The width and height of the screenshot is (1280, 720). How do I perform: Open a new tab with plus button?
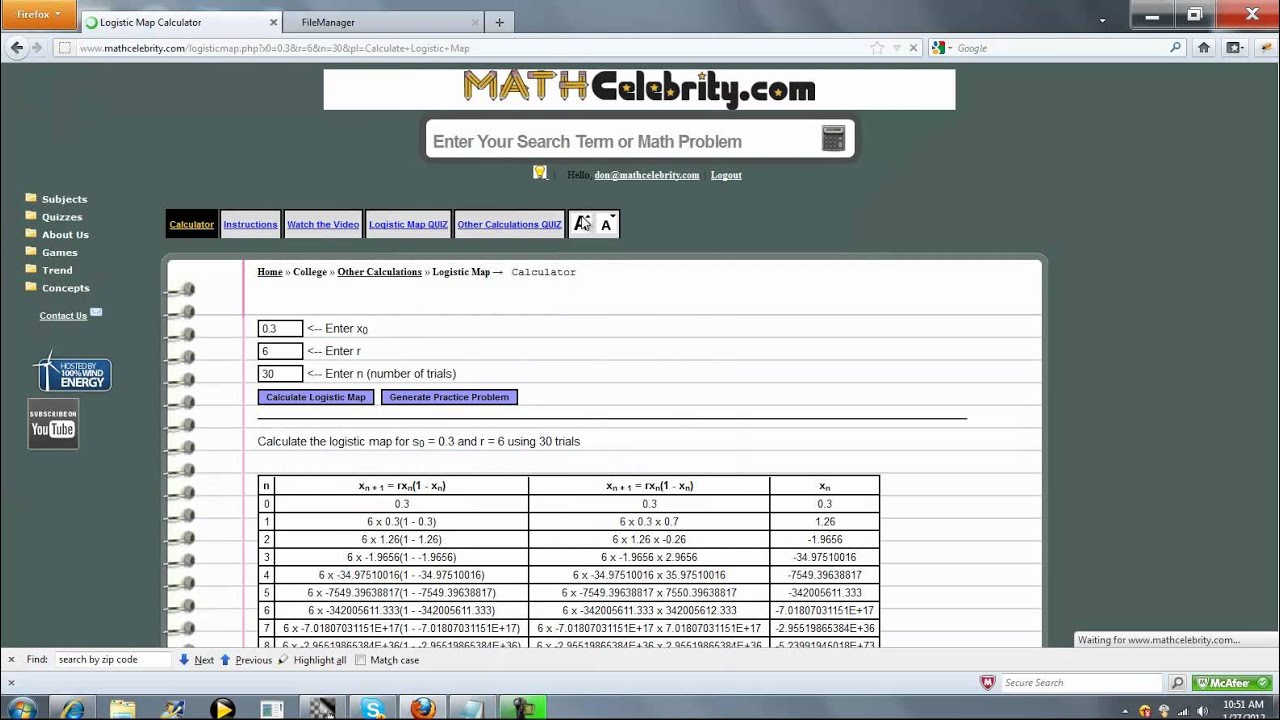click(499, 22)
